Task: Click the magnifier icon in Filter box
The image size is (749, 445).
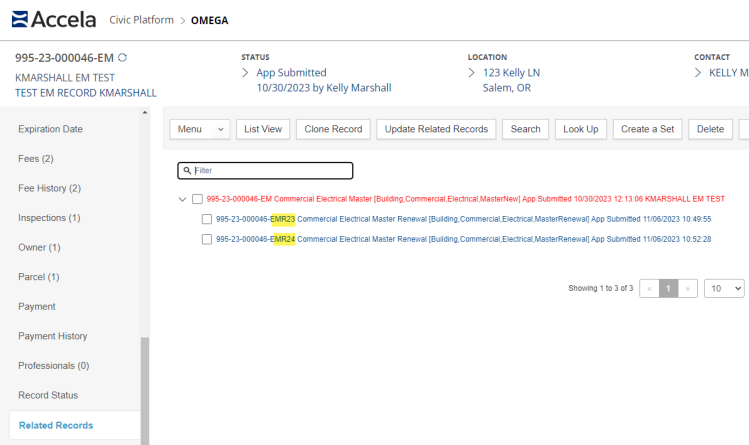Action: click(187, 171)
